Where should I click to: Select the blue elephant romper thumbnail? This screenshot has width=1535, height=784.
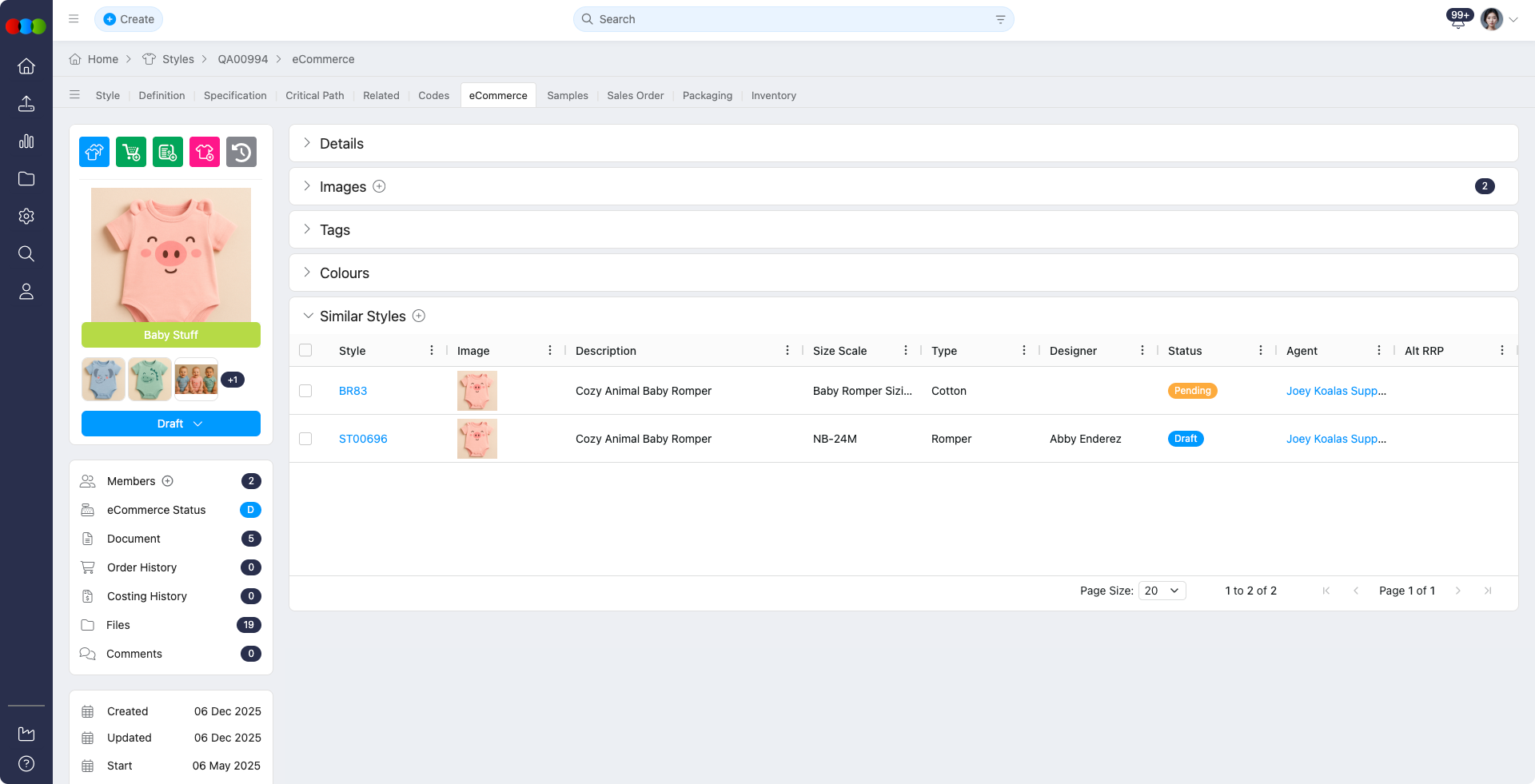[x=103, y=379]
